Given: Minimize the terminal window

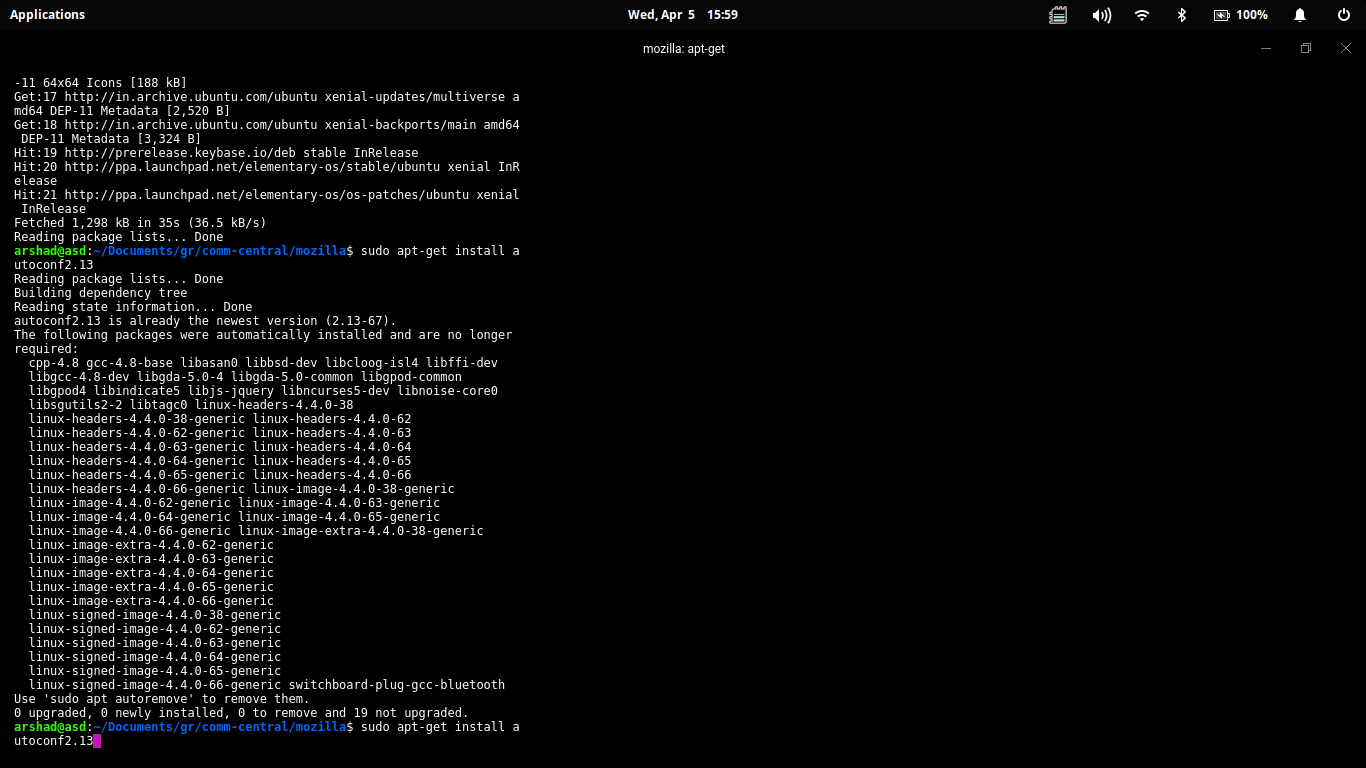Looking at the screenshot, I should (1266, 48).
